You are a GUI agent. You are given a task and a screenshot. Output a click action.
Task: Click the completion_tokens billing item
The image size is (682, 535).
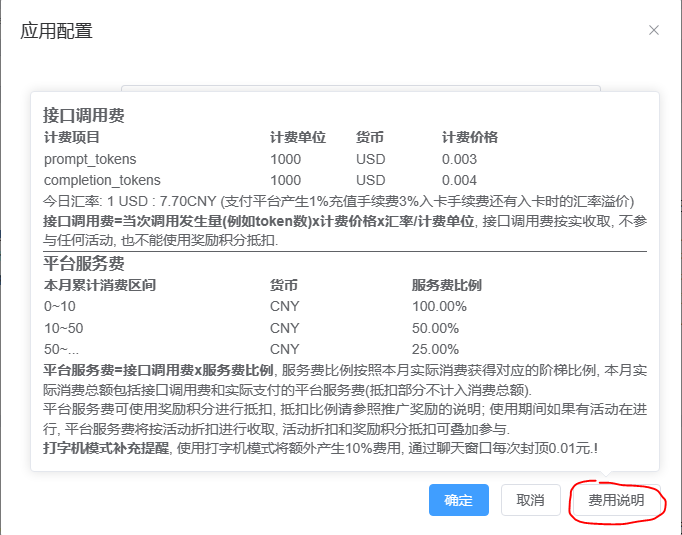click(102, 180)
